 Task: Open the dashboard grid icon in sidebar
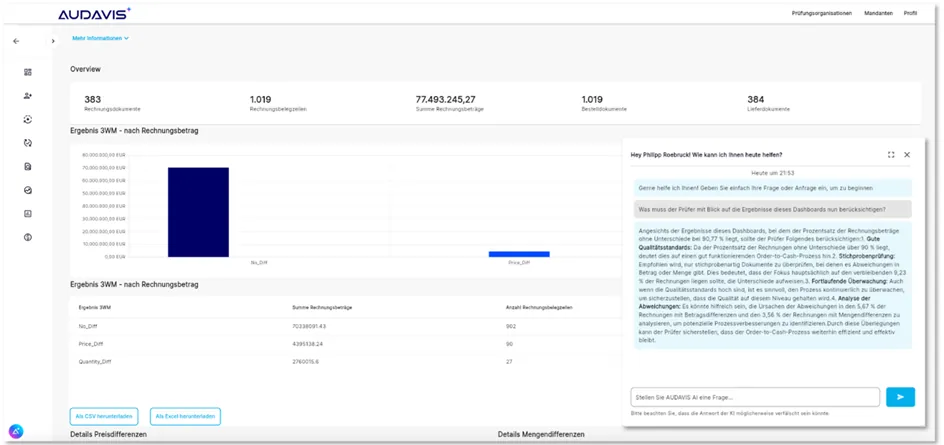pyautogui.click(x=28, y=72)
